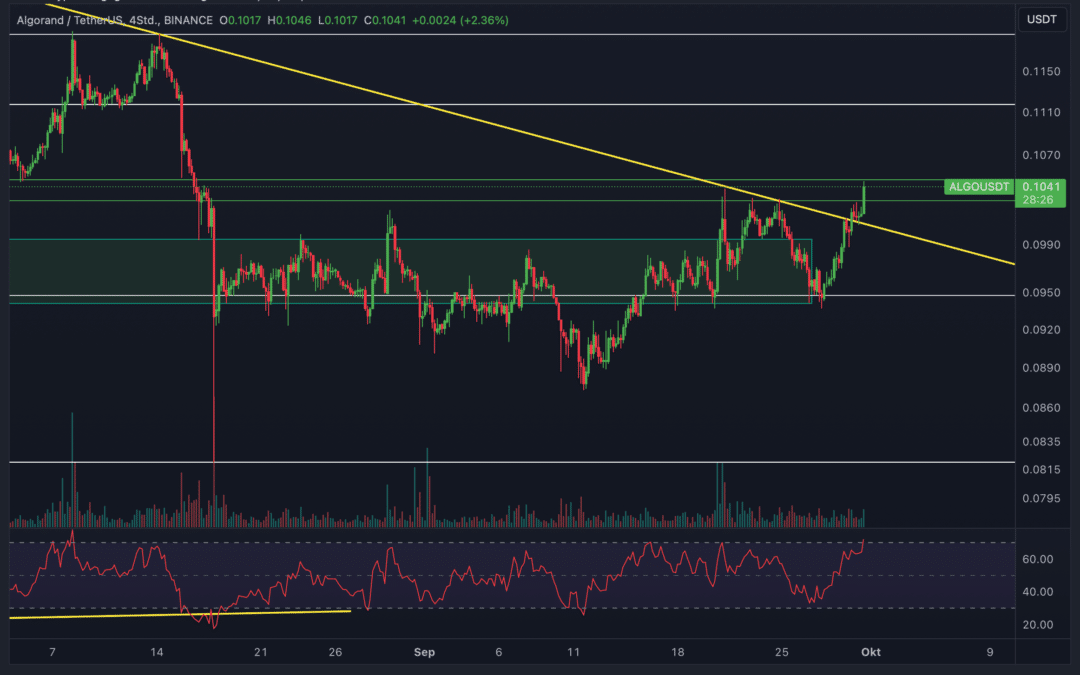
Task: Click the close value C0.1041
Action: pos(384,21)
